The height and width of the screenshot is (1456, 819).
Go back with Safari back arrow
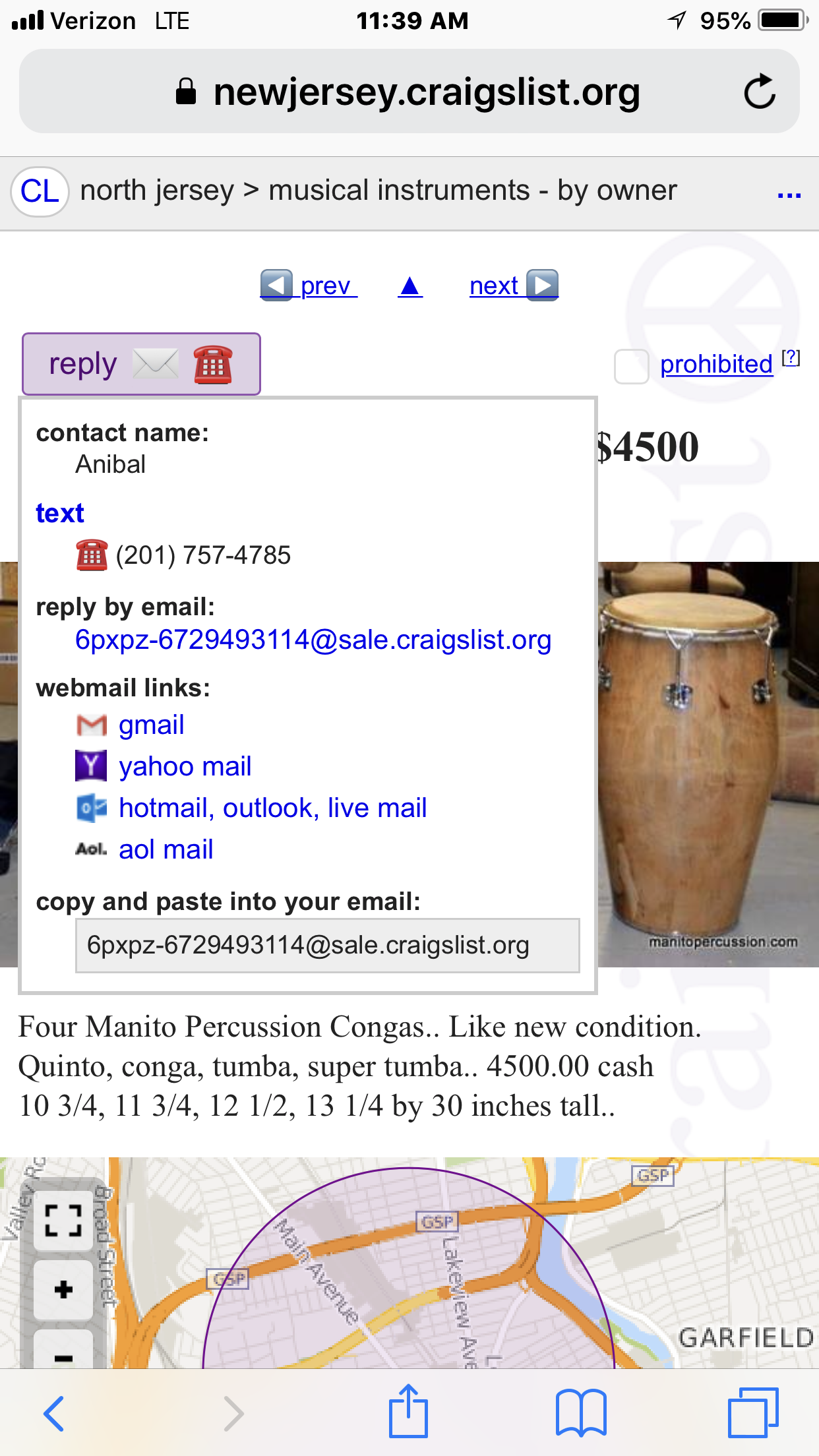pos(54,1413)
